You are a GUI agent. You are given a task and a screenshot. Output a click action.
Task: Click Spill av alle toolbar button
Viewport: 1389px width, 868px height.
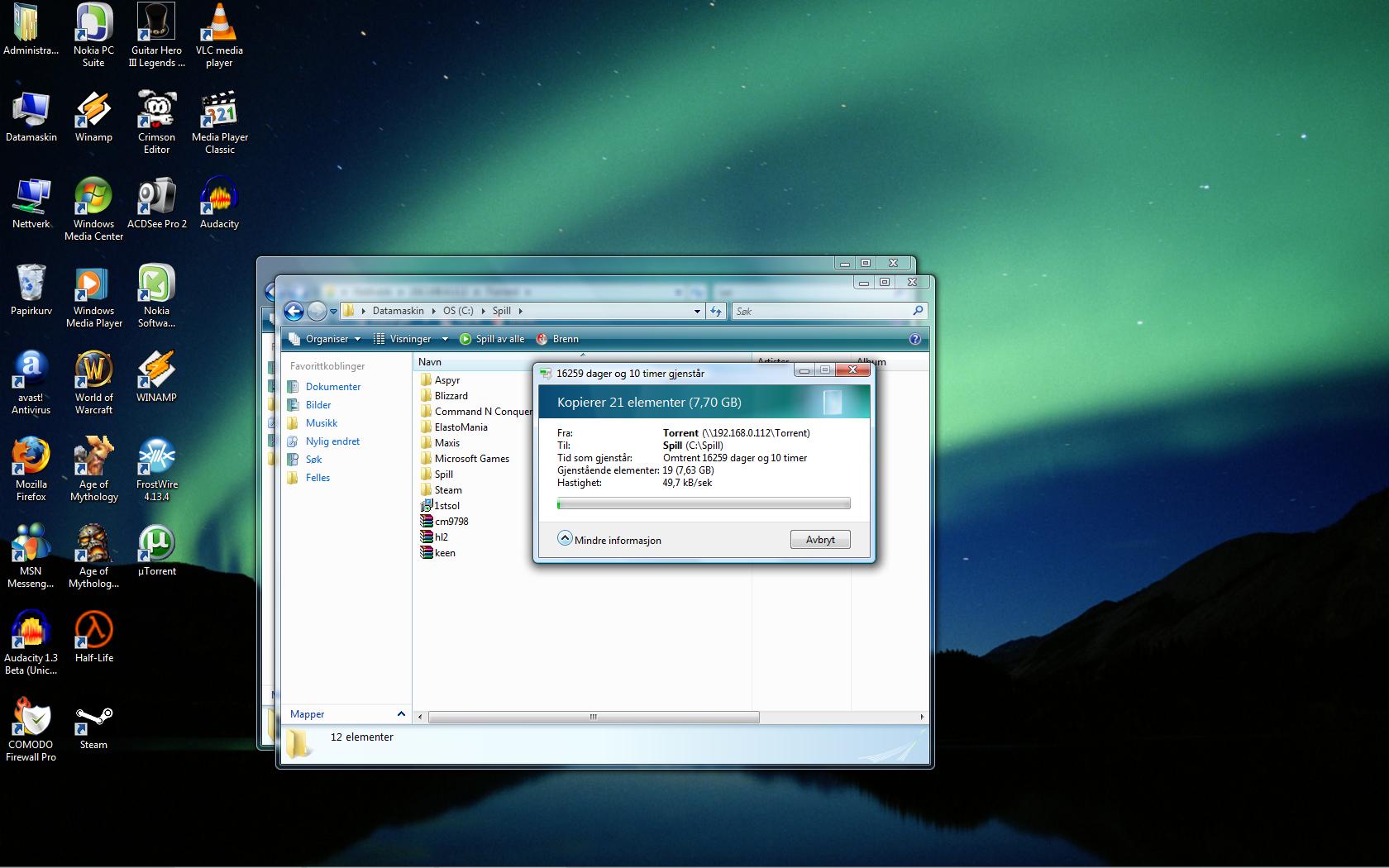pyautogui.click(x=492, y=339)
